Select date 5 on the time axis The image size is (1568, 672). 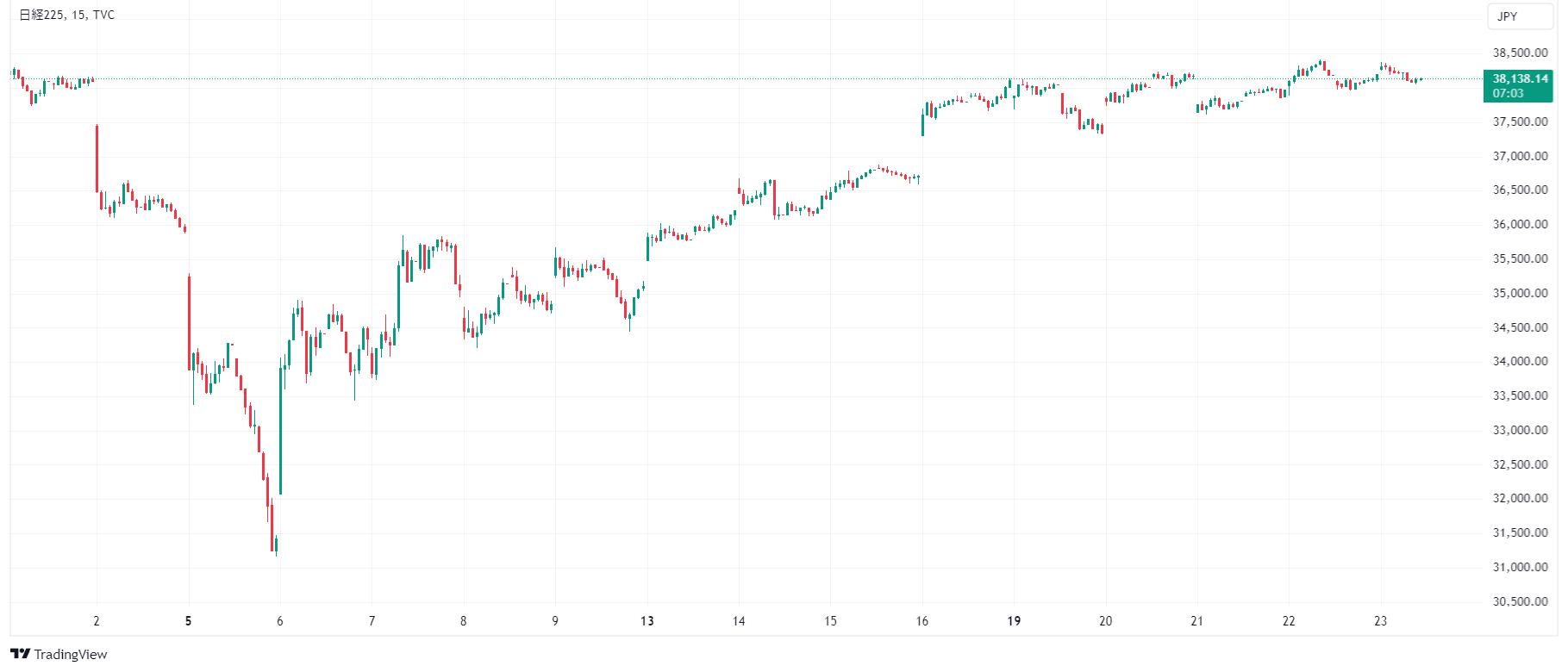(x=188, y=621)
